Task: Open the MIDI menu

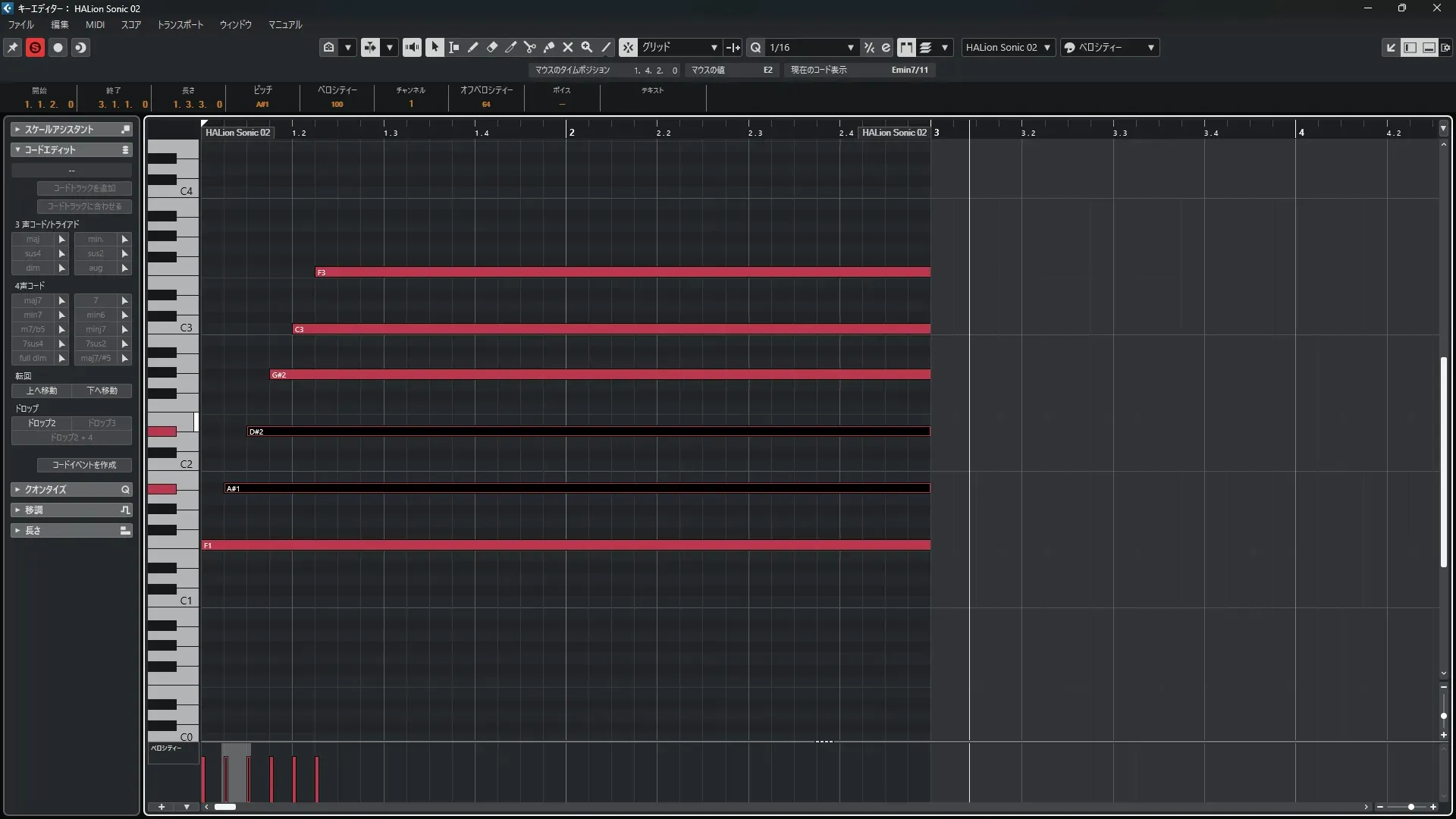Action: tap(95, 24)
